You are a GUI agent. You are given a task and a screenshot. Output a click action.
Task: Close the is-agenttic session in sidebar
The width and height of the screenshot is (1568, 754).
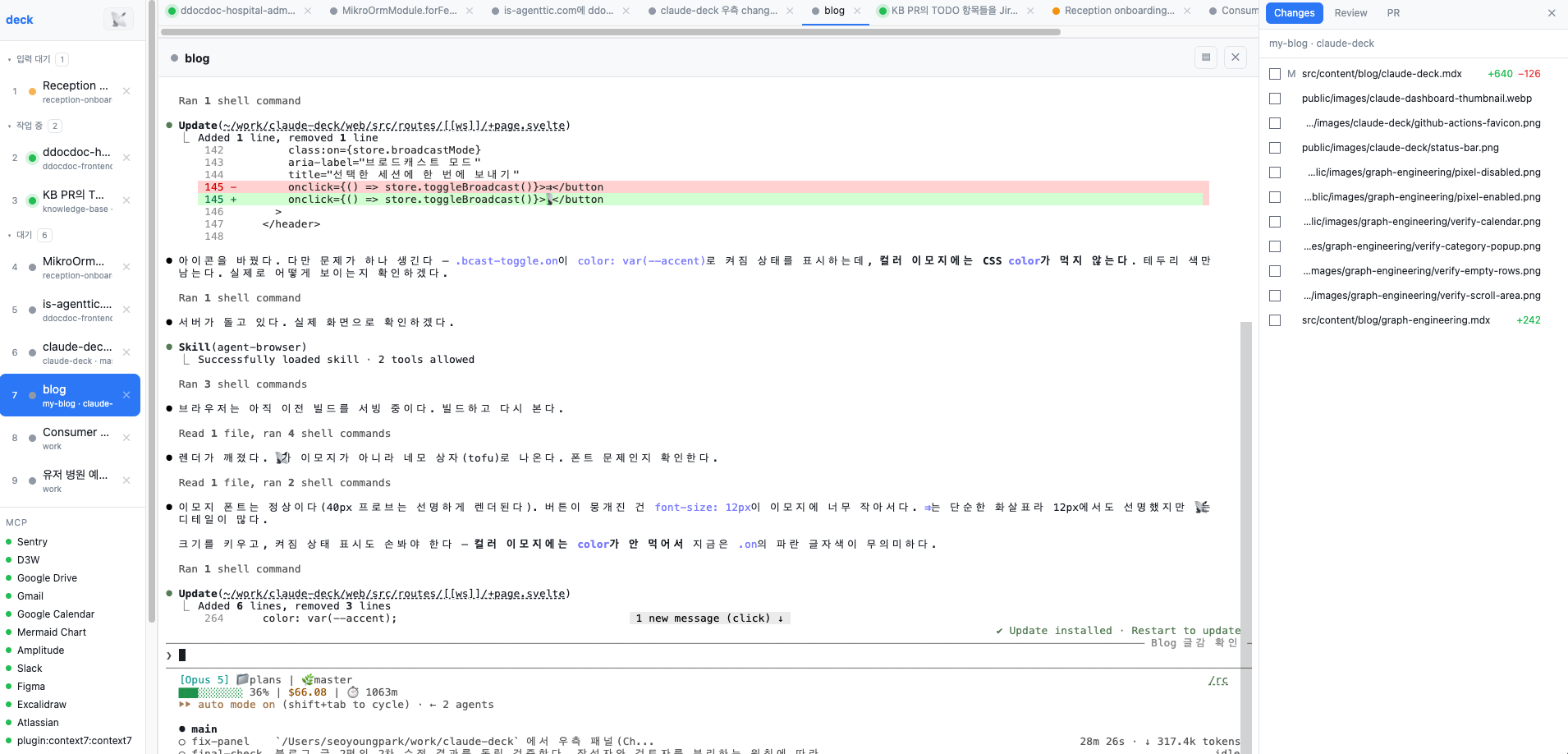[126, 310]
